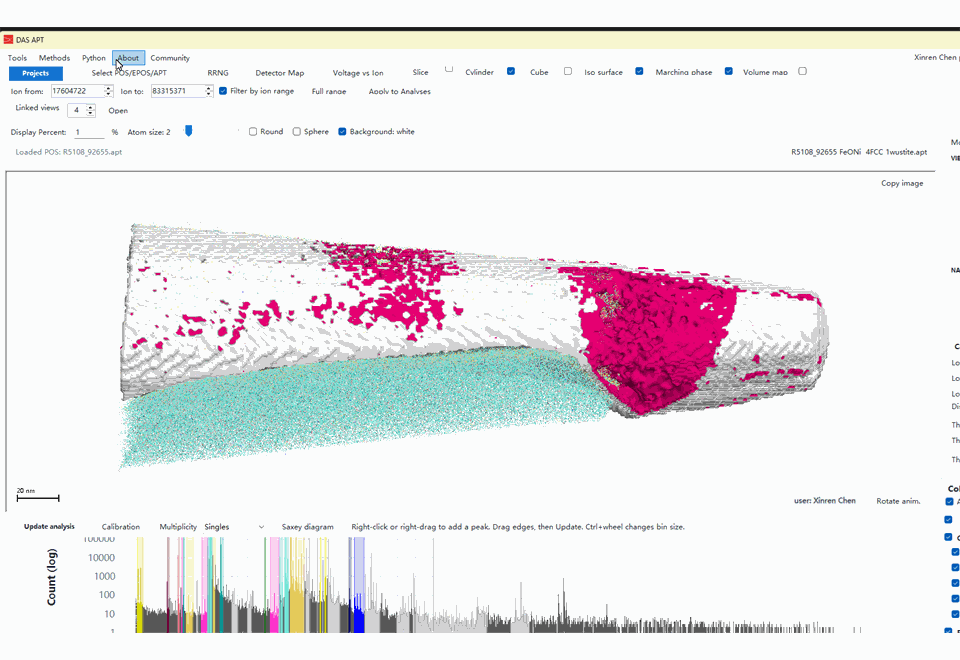This screenshot has height=660, width=960.
Task: Turn on the Volume map checkbox
Action: (803, 71)
